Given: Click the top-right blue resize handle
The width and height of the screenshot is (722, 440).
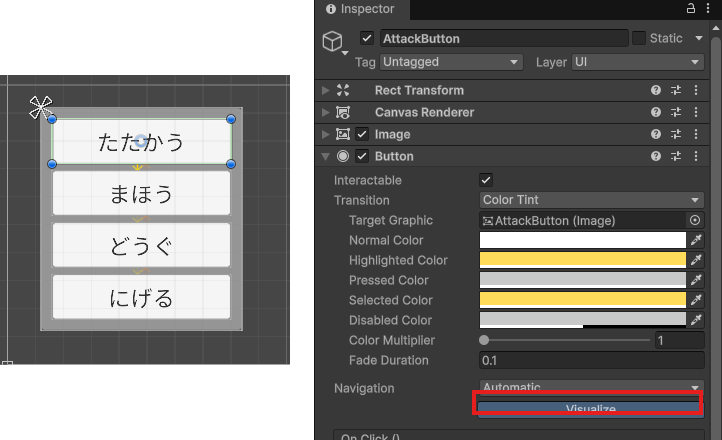Looking at the screenshot, I should (231, 119).
